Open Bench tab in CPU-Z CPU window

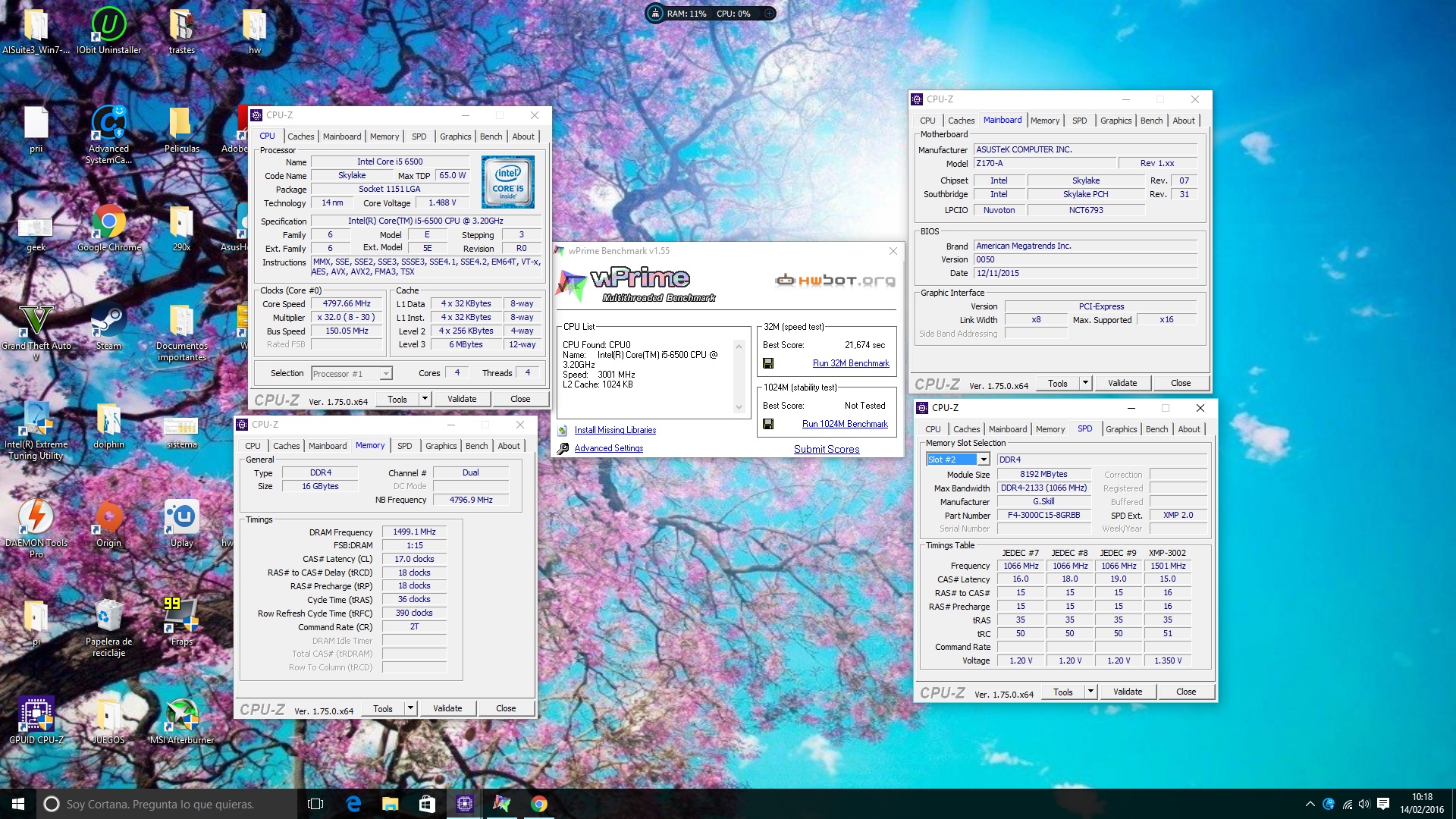pyautogui.click(x=491, y=136)
